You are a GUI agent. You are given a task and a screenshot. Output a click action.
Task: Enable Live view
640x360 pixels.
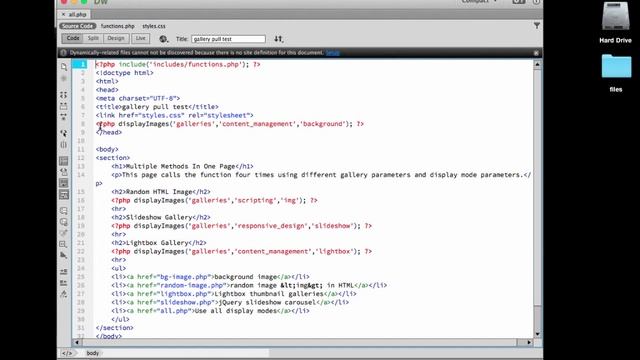pos(140,38)
